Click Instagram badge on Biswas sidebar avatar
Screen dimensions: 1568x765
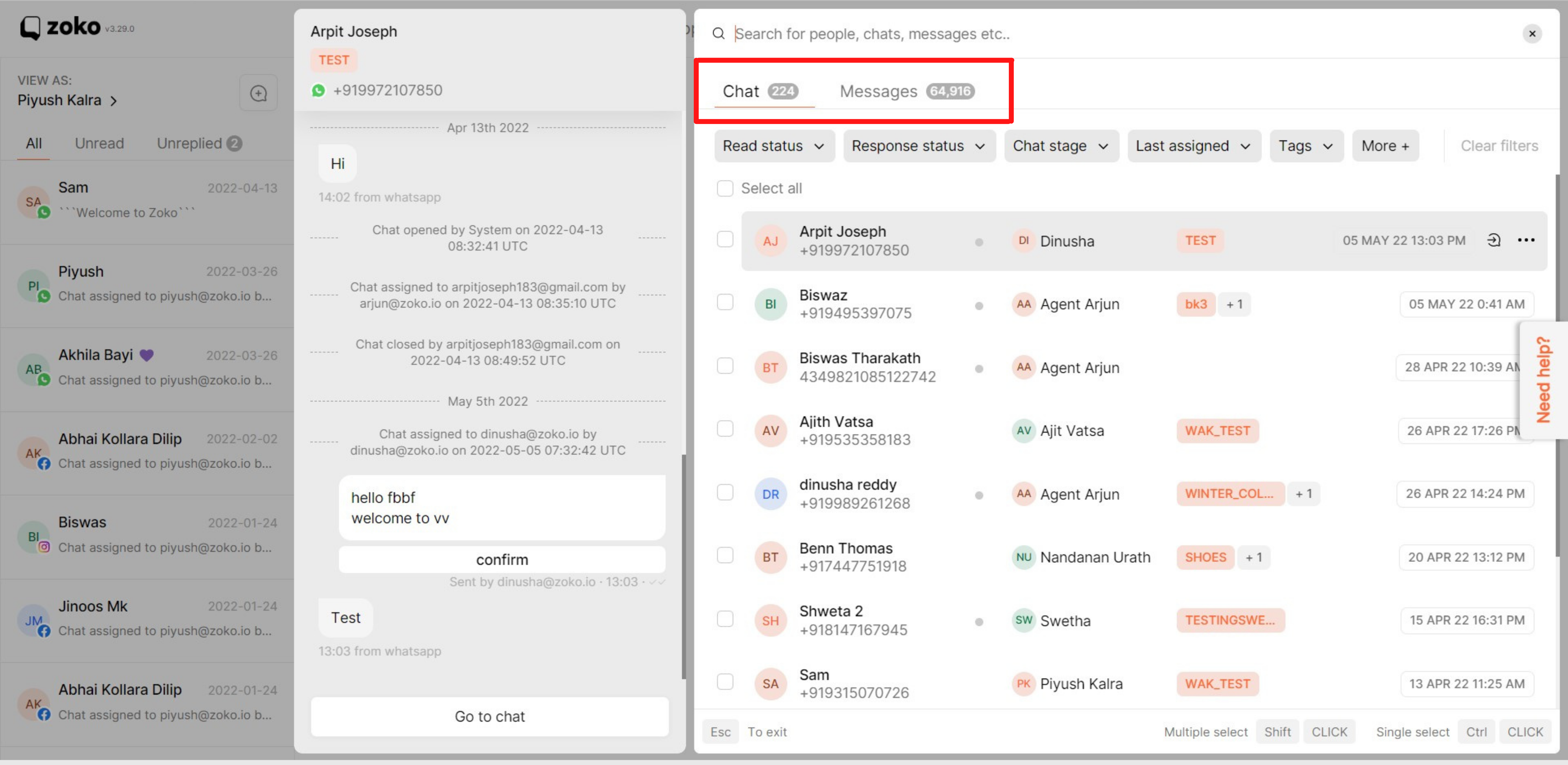44,547
